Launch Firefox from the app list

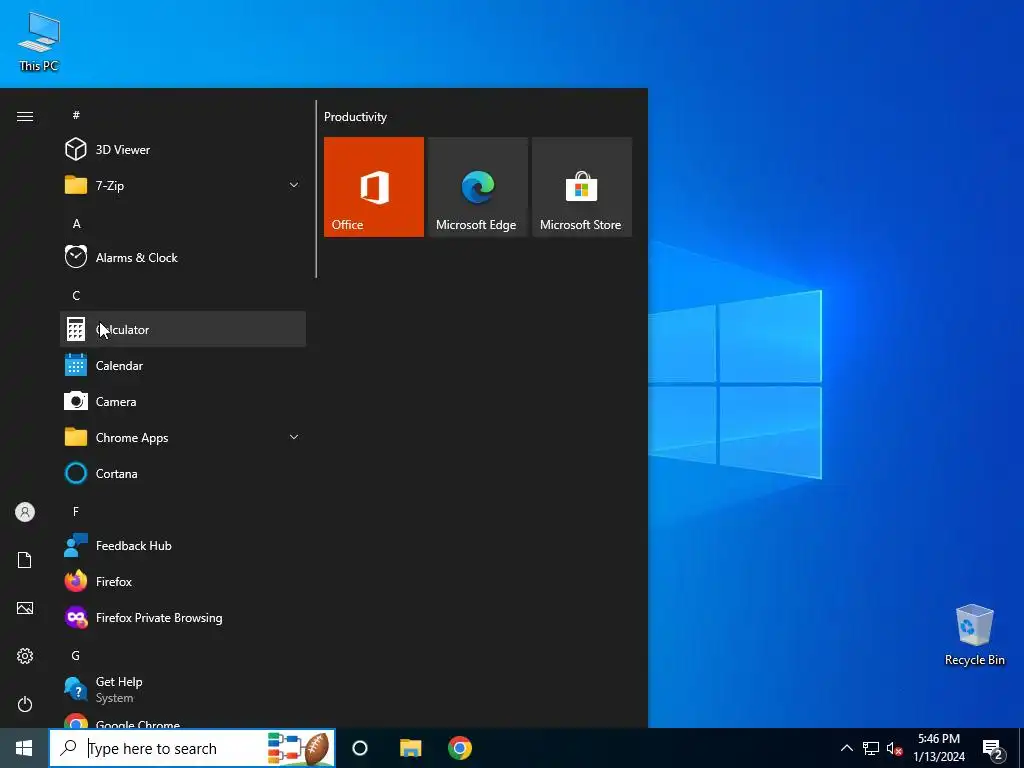(x=183, y=581)
